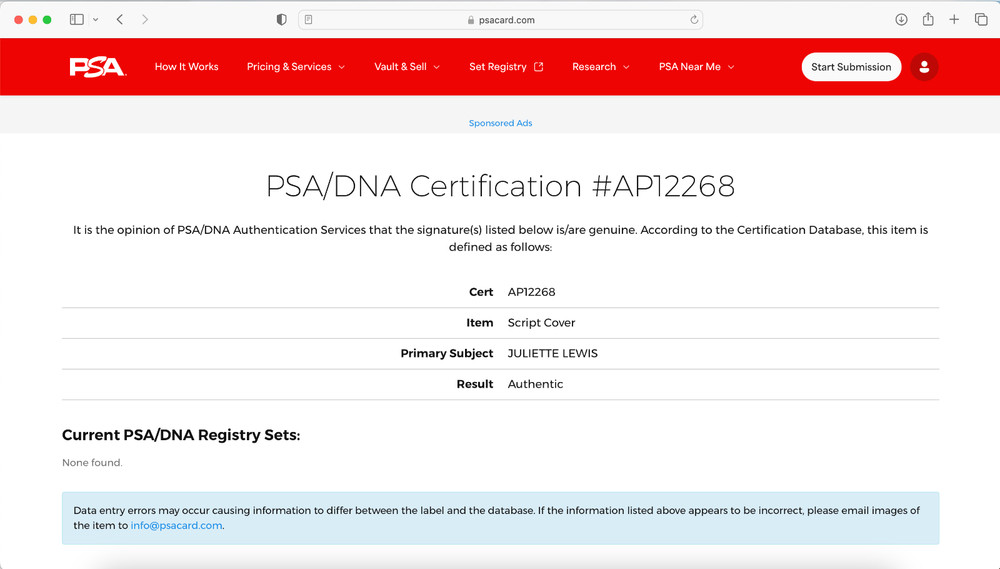Click the info@psacard.com email link

click(x=177, y=526)
